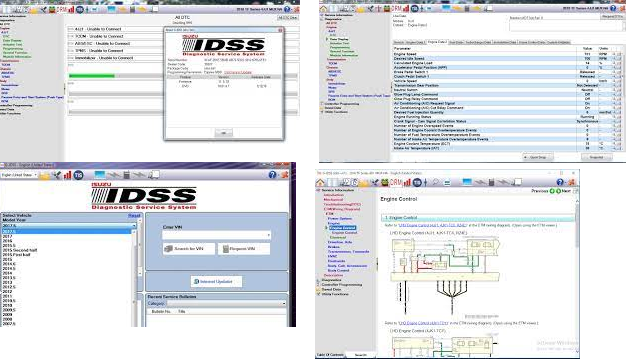Select Mechanical in Engine Control window tree
The image size is (635, 364).
(333, 200)
